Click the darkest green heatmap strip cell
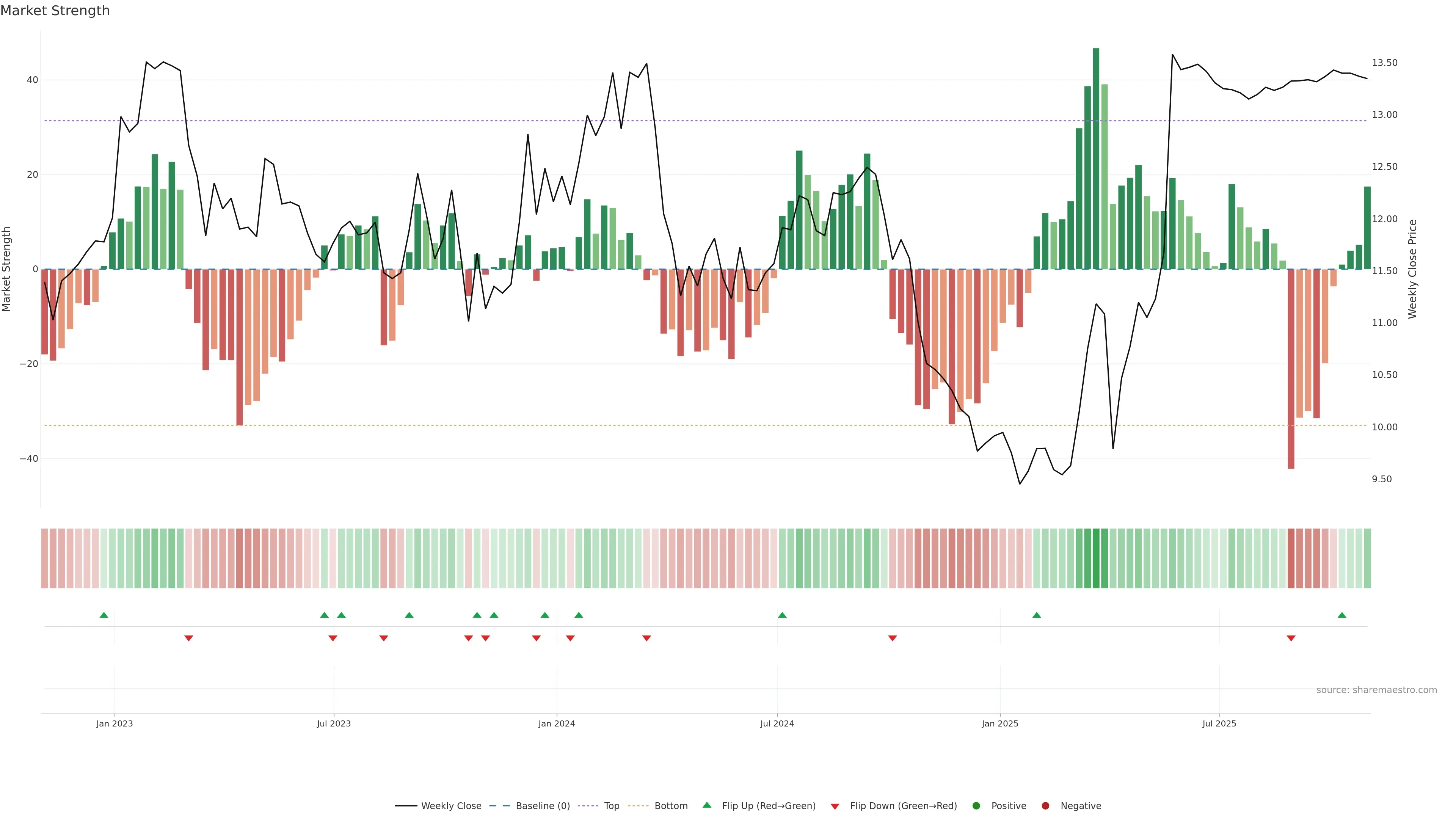The height and width of the screenshot is (819, 1456). click(x=1096, y=558)
